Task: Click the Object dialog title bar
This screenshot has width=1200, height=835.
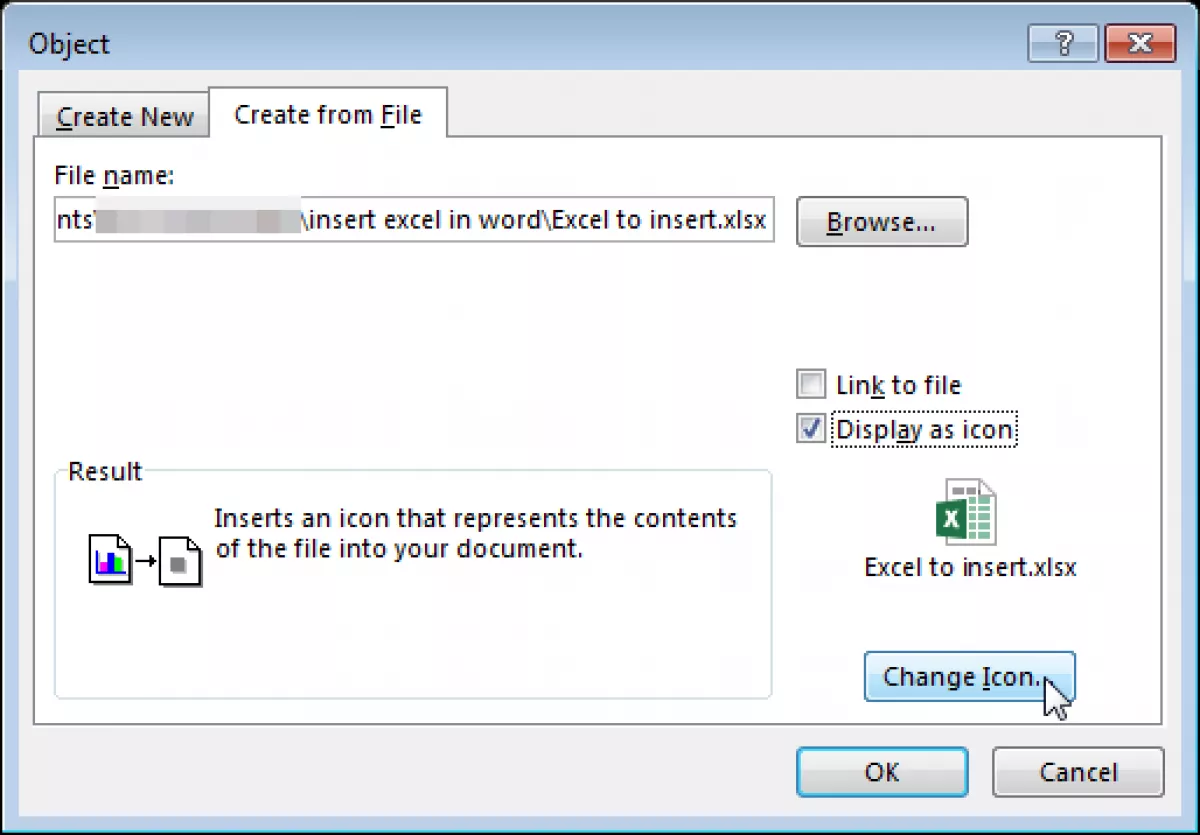Action: coord(520,44)
